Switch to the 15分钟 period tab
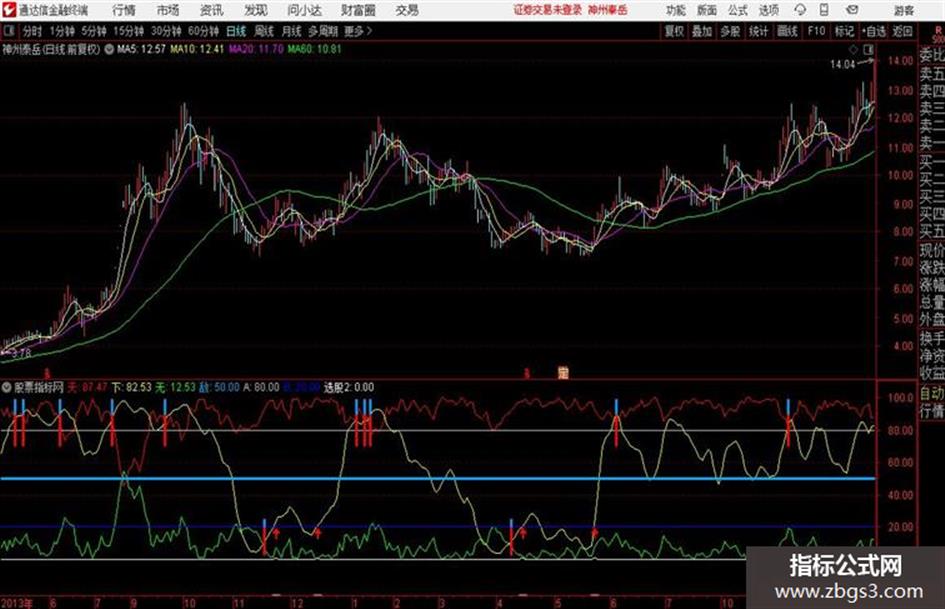The height and width of the screenshot is (609, 945). point(128,31)
